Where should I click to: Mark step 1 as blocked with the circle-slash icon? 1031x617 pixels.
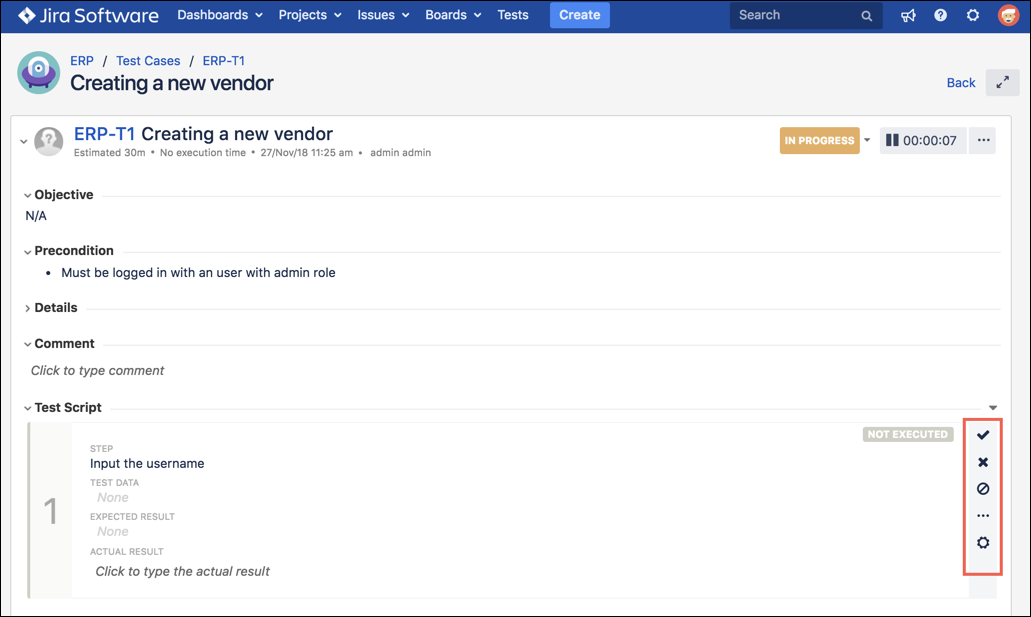982,488
